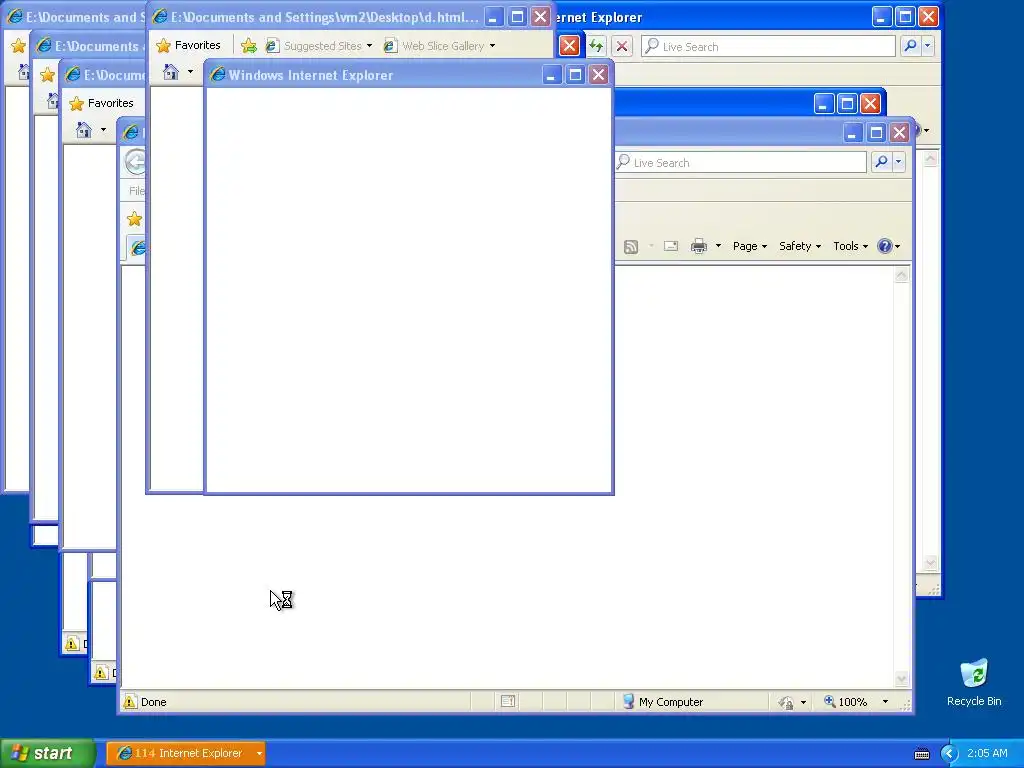Click Live Search field in the topmost back window
The image size is (1024, 768).
point(768,46)
